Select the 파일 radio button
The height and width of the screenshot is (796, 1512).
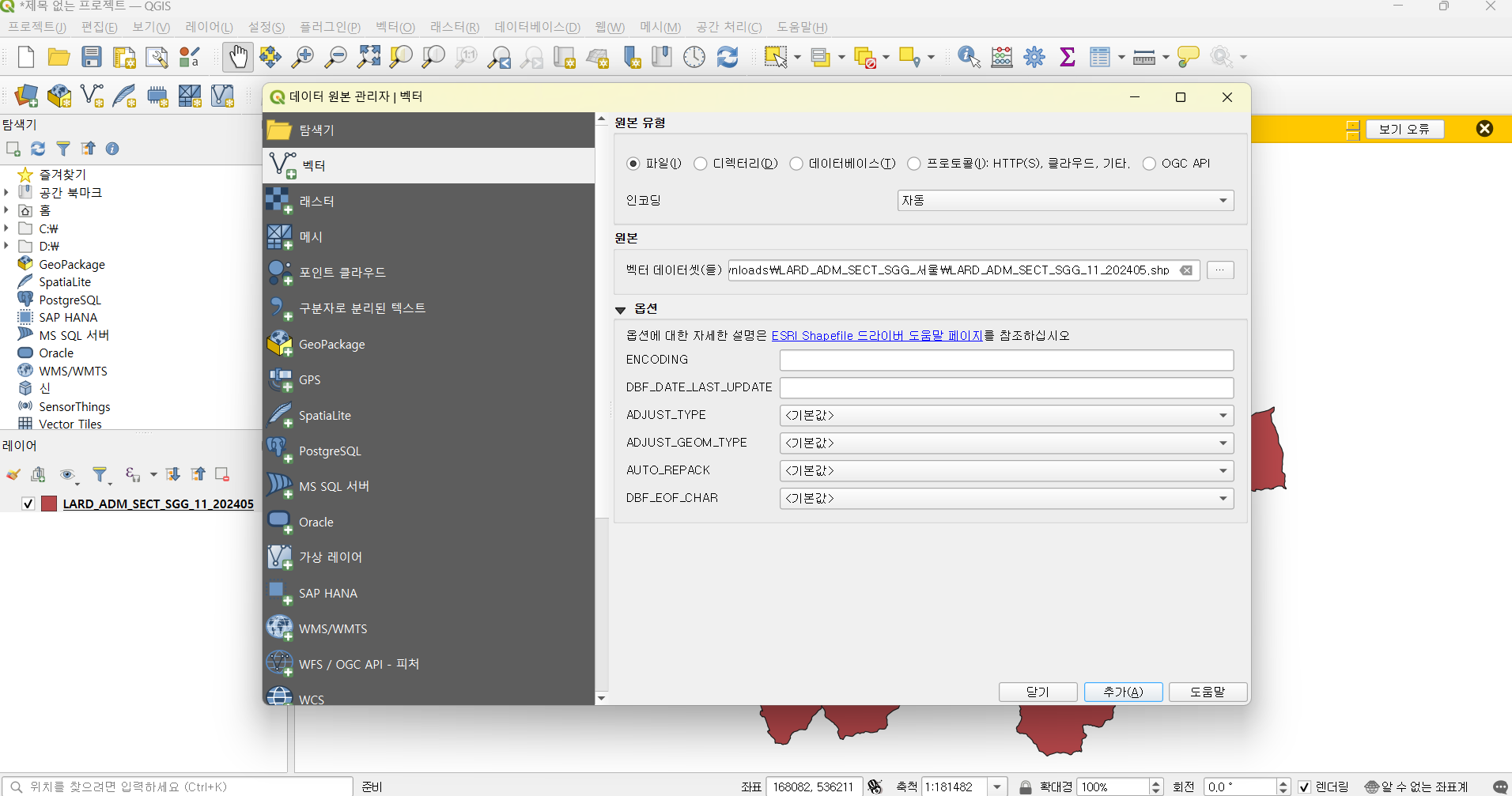click(633, 164)
